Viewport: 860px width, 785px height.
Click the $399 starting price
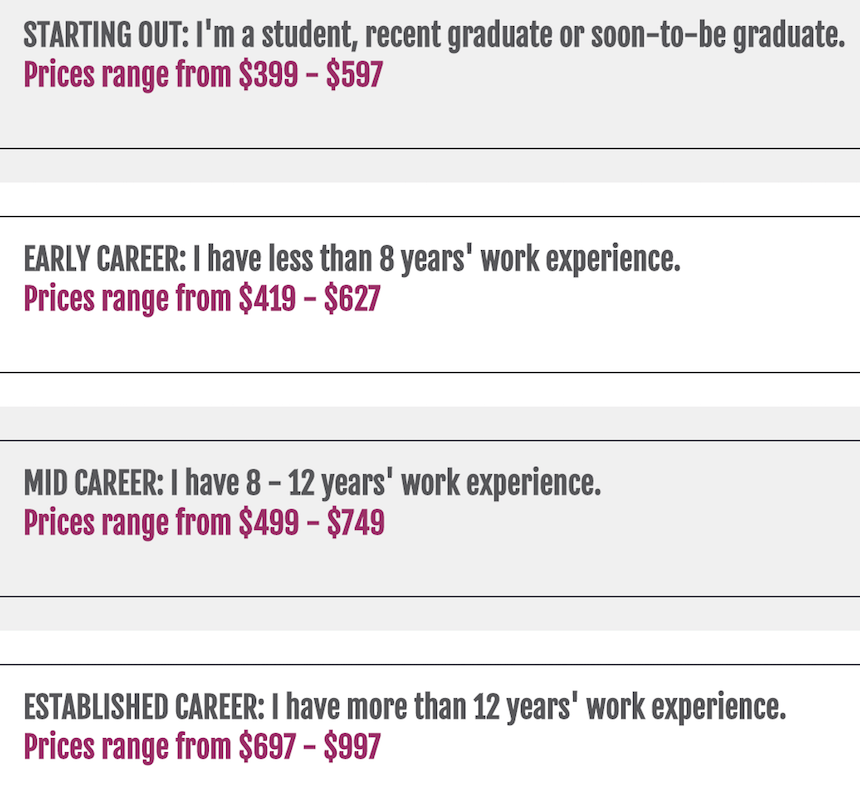coord(268,75)
